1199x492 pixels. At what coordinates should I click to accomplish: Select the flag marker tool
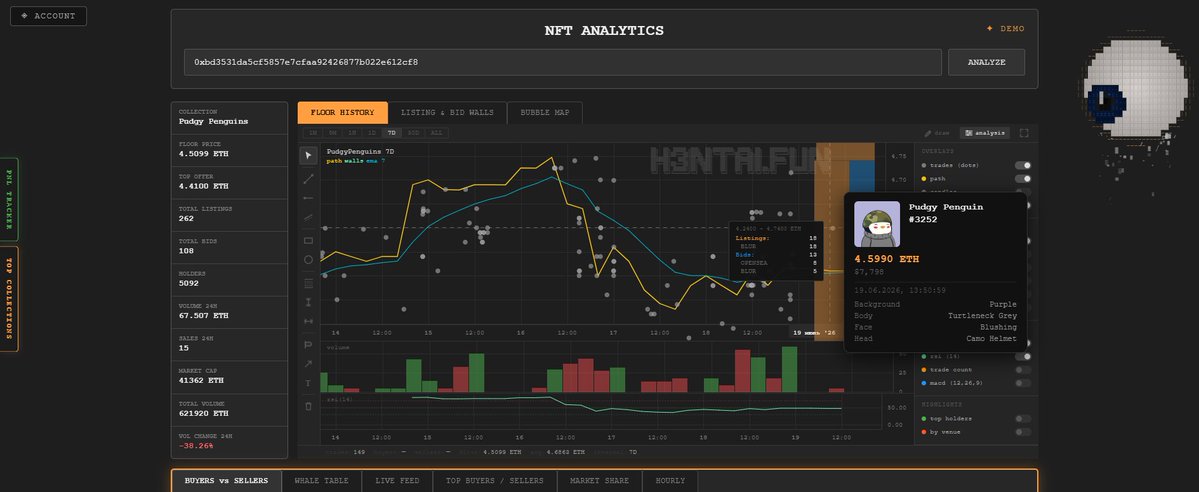click(308, 344)
